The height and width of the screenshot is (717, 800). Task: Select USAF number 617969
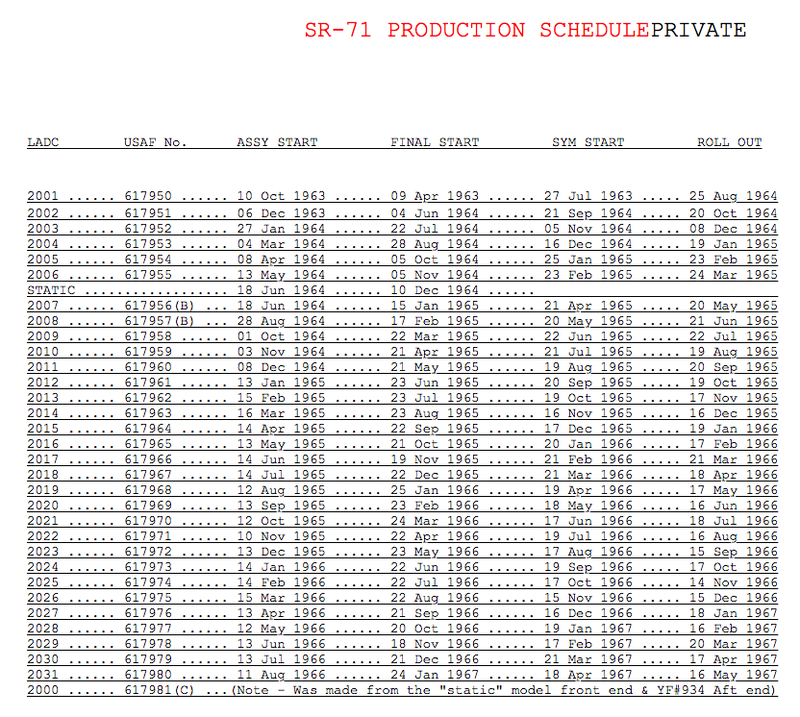(x=148, y=505)
